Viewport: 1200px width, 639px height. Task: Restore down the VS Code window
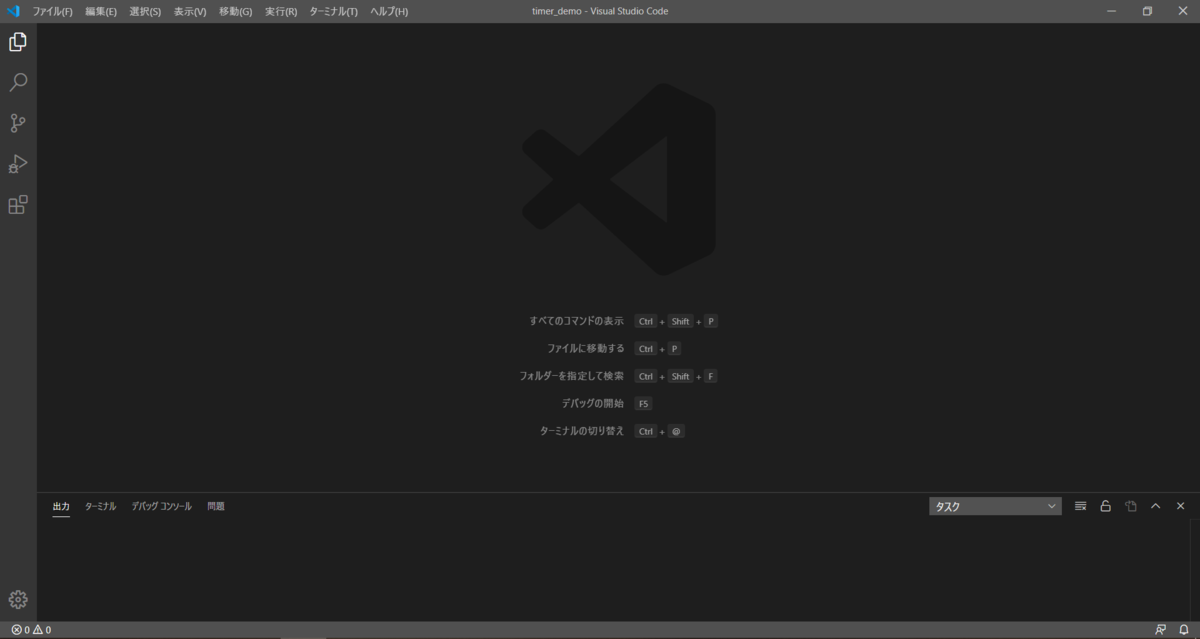[1147, 11]
